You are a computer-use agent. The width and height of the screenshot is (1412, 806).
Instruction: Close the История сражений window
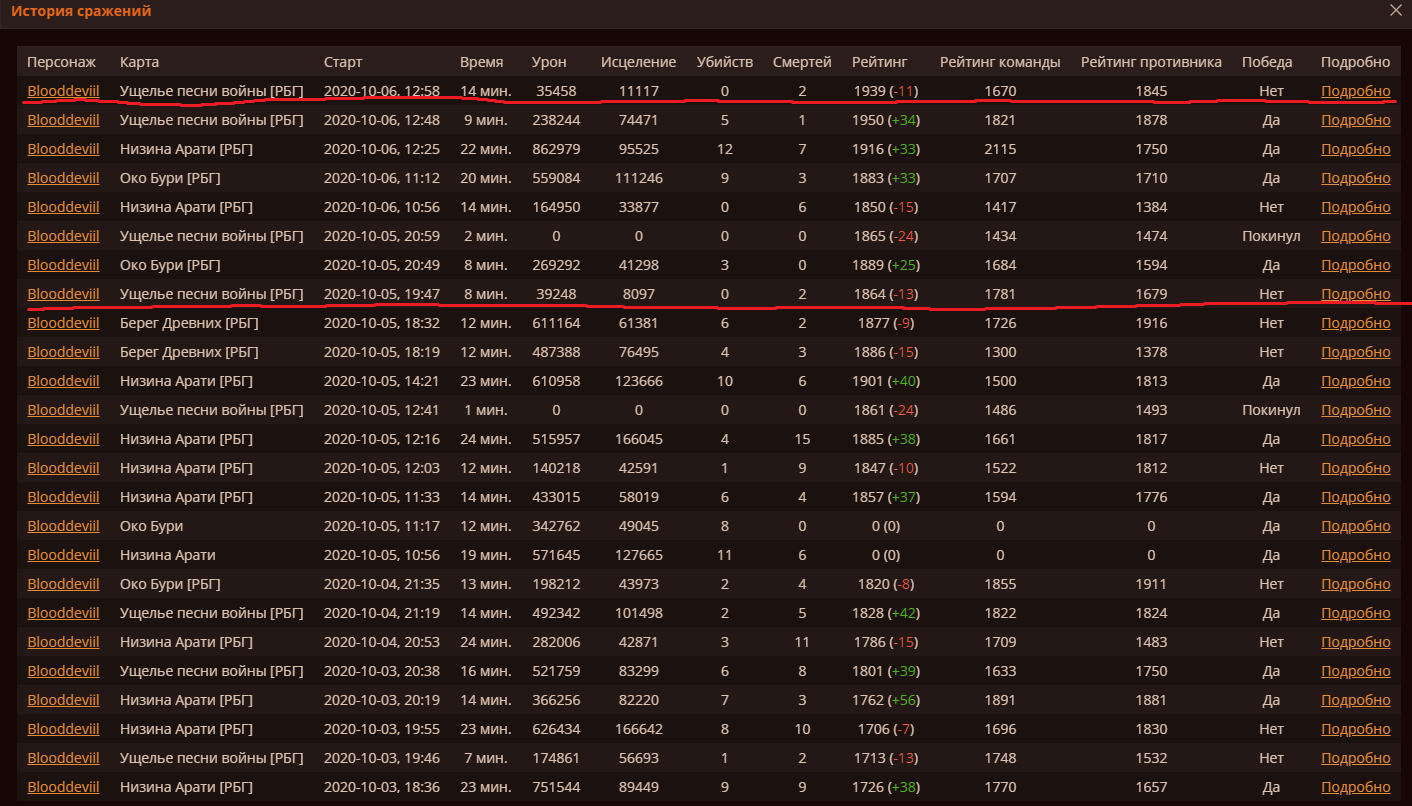point(1396,11)
